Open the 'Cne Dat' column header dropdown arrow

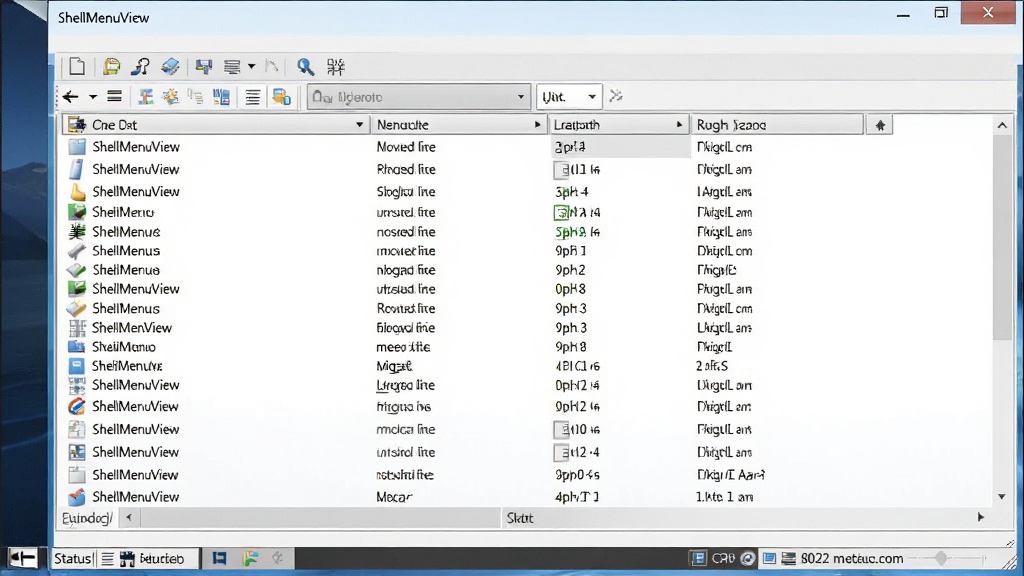(359, 125)
